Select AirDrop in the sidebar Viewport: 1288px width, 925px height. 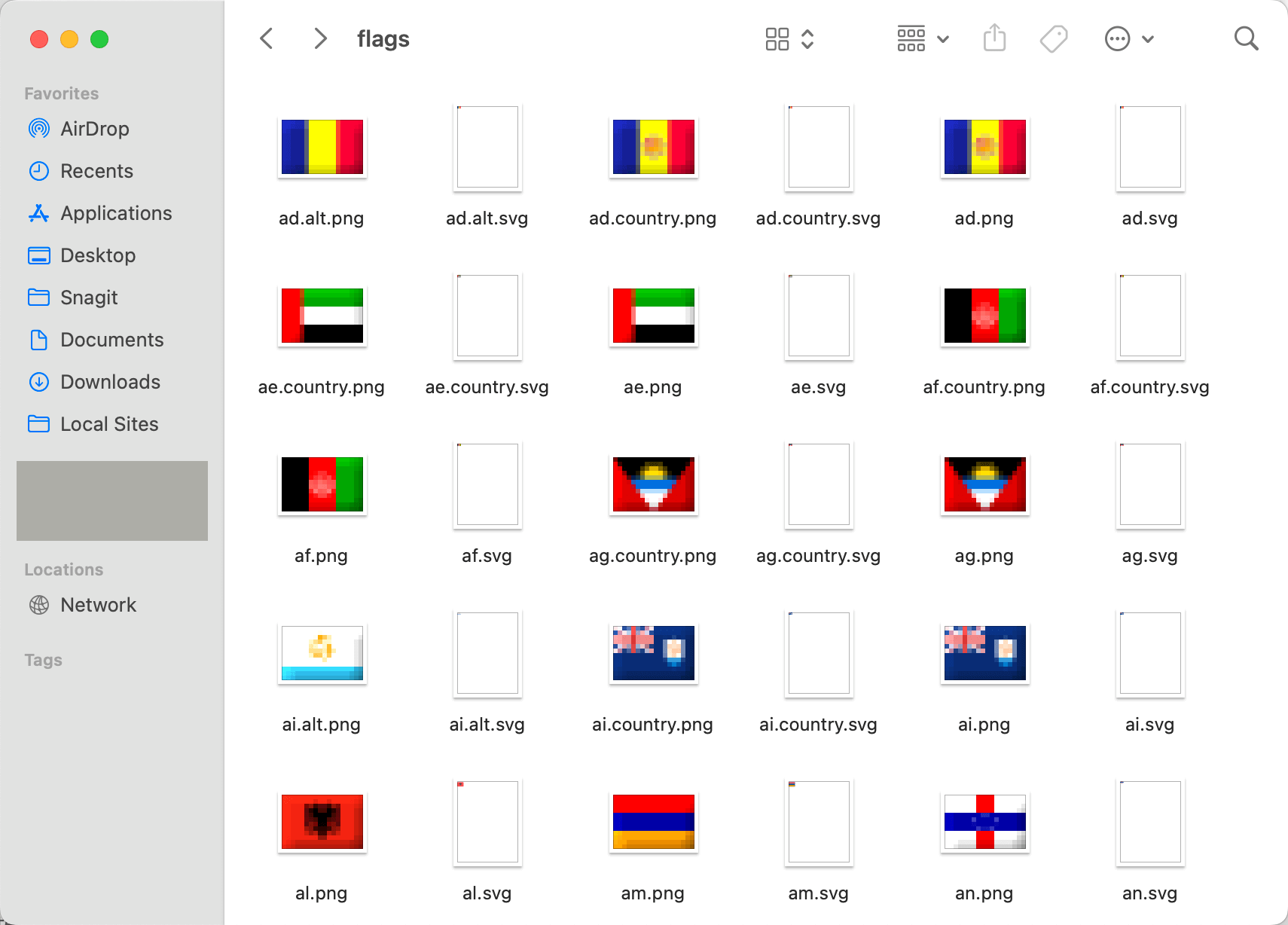[x=94, y=128]
